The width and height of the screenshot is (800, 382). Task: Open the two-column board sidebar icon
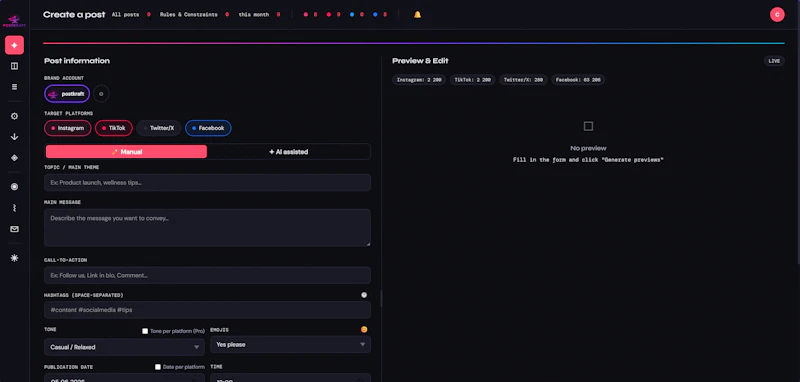(14, 66)
